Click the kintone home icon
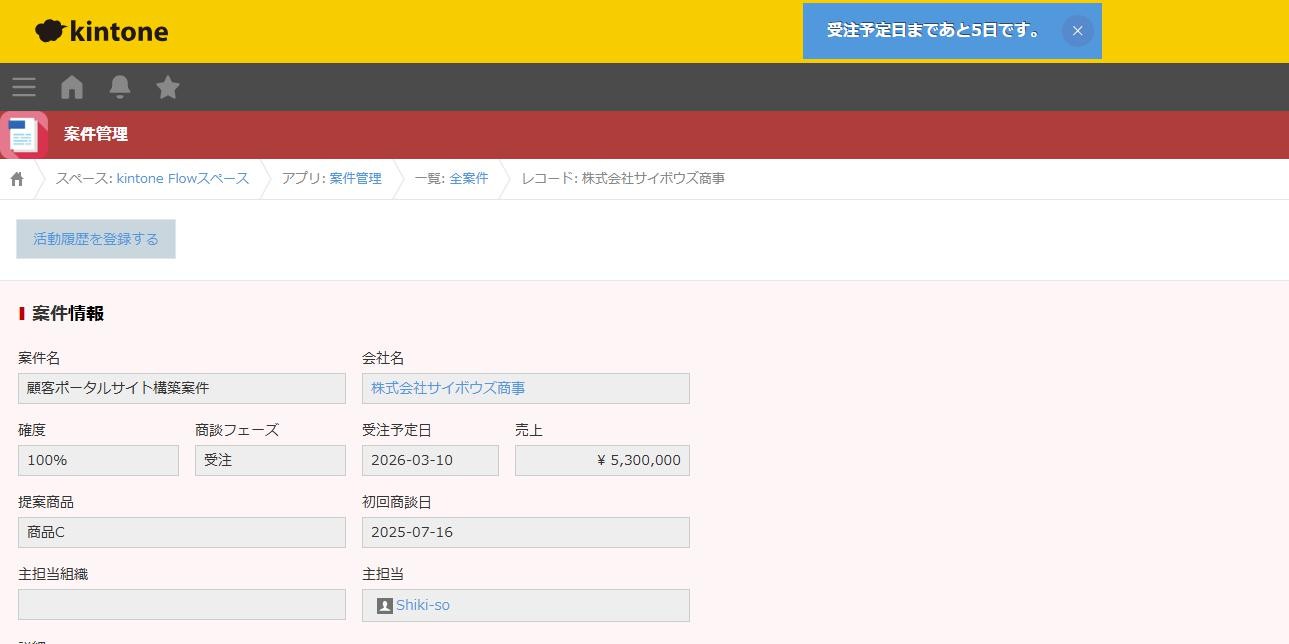 (71, 86)
